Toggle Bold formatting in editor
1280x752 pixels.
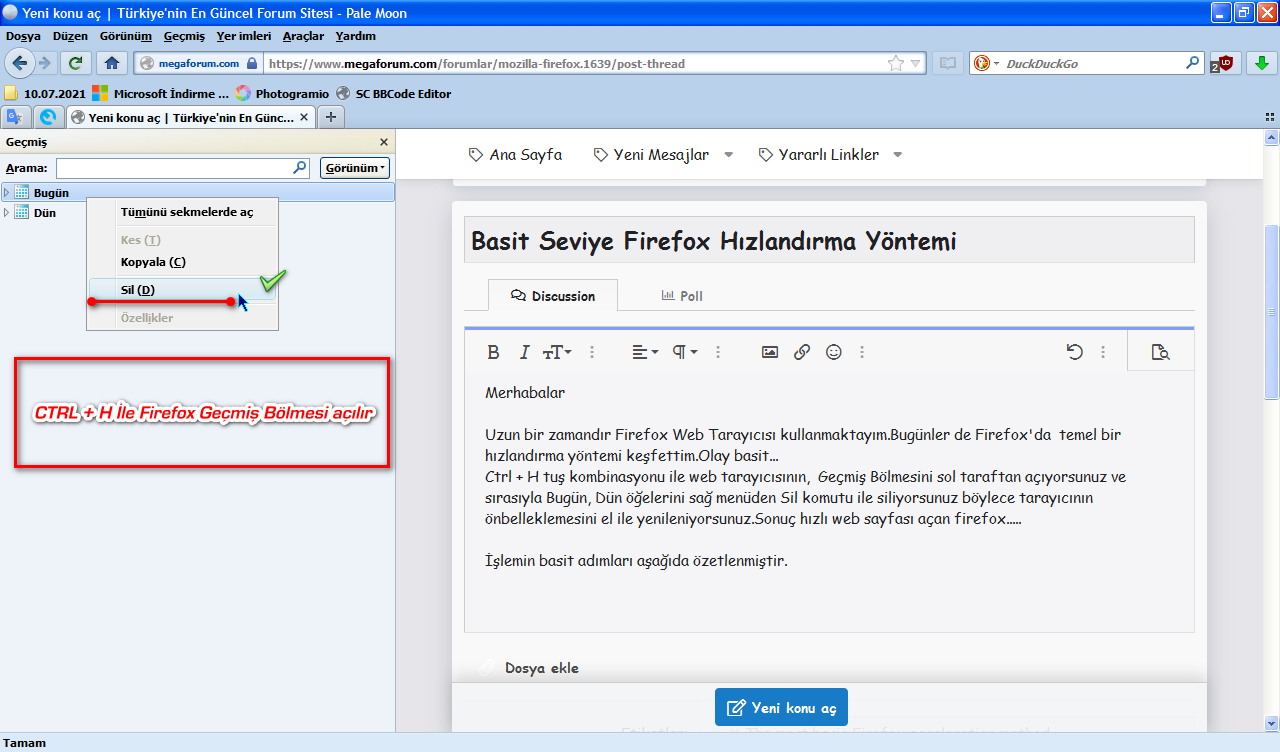[493, 352]
